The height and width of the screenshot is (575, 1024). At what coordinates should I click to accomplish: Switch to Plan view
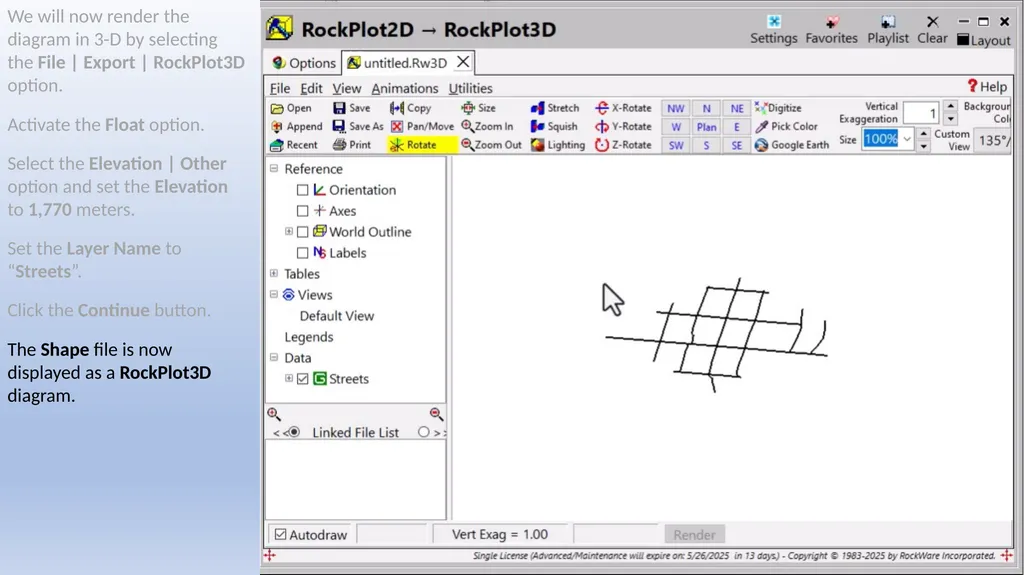707,127
